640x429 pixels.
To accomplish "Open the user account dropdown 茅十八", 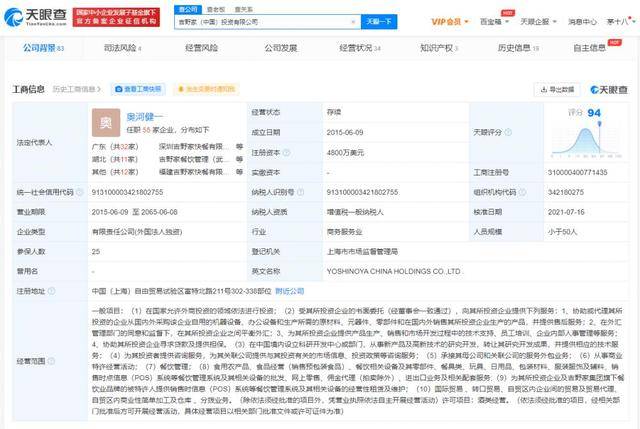I will point(621,21).
